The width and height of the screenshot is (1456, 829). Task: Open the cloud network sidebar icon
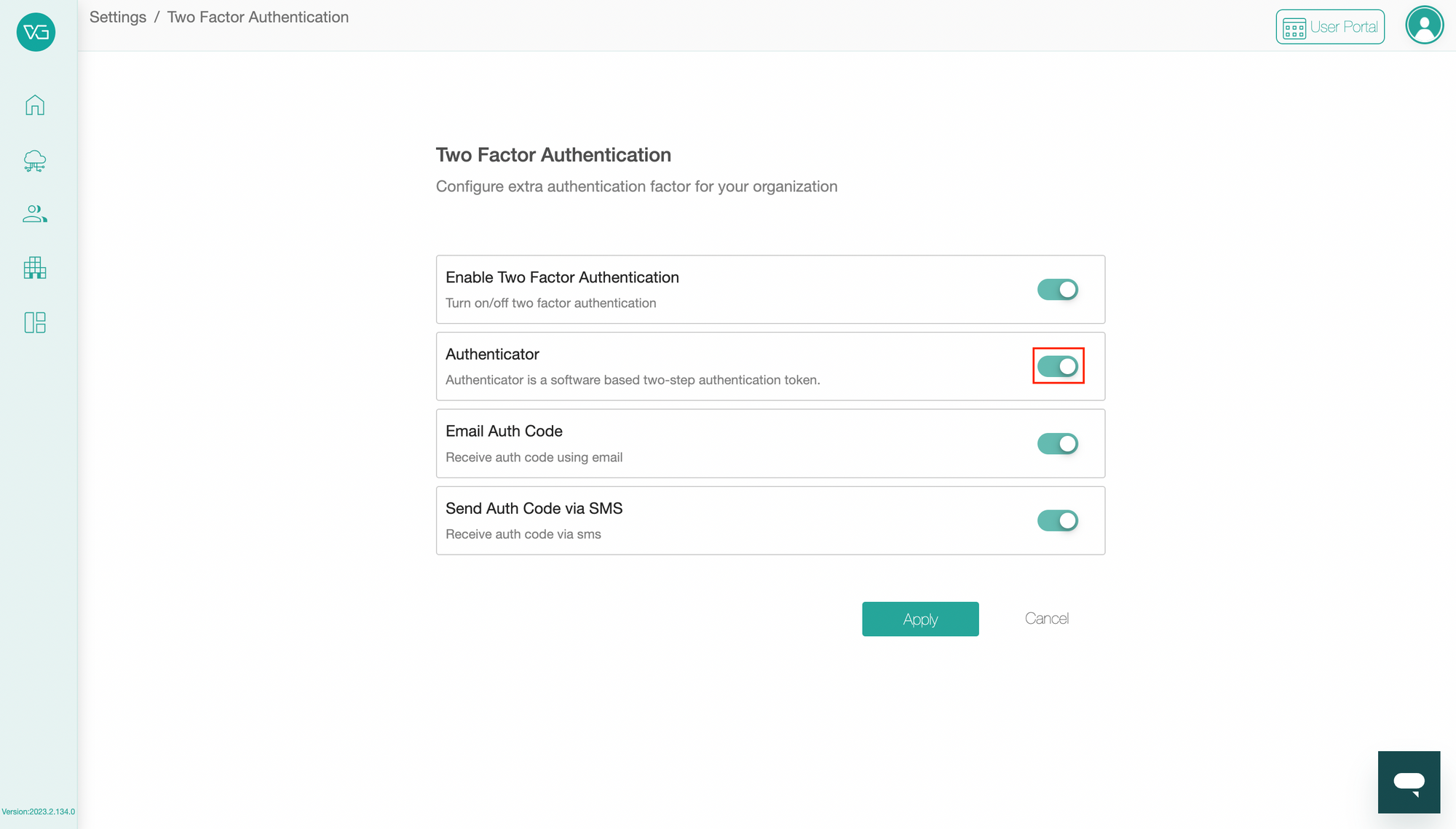click(35, 161)
